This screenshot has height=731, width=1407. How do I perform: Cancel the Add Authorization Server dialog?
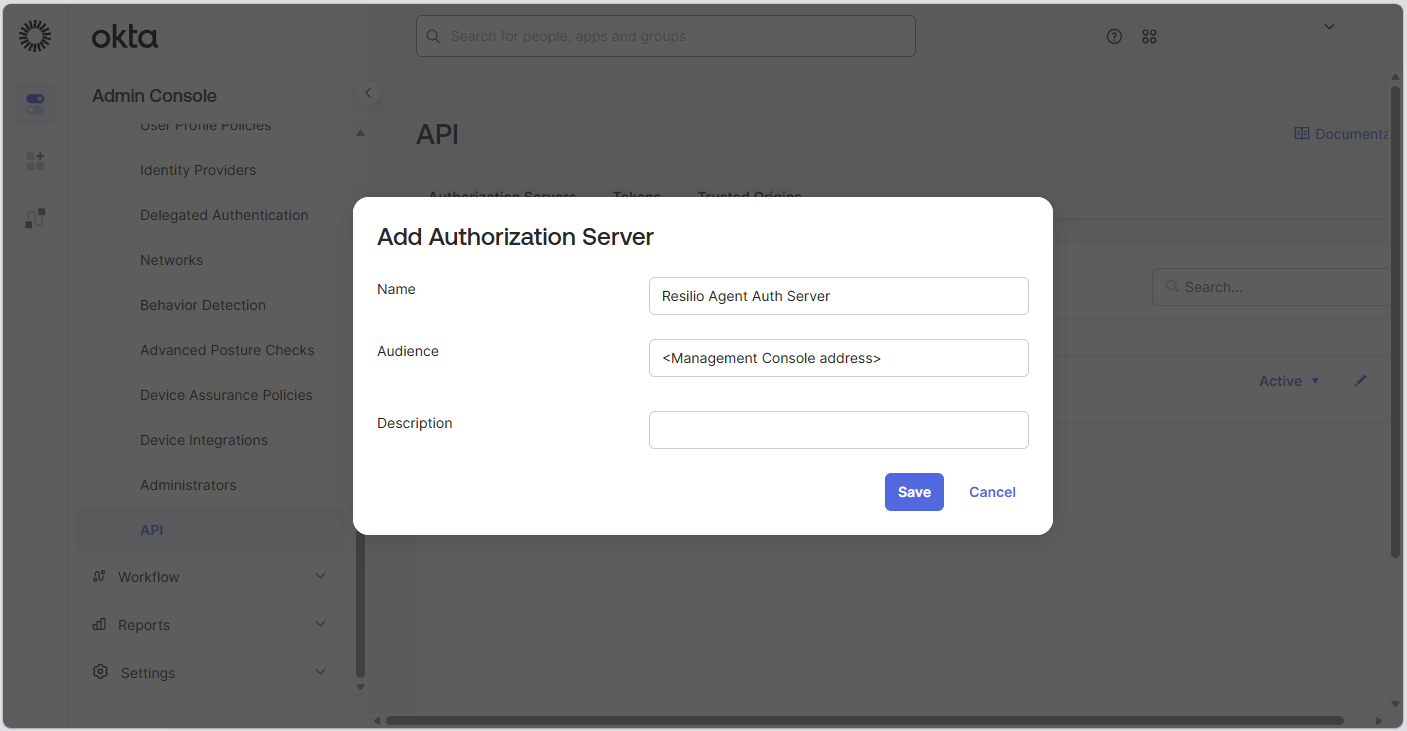(x=992, y=492)
